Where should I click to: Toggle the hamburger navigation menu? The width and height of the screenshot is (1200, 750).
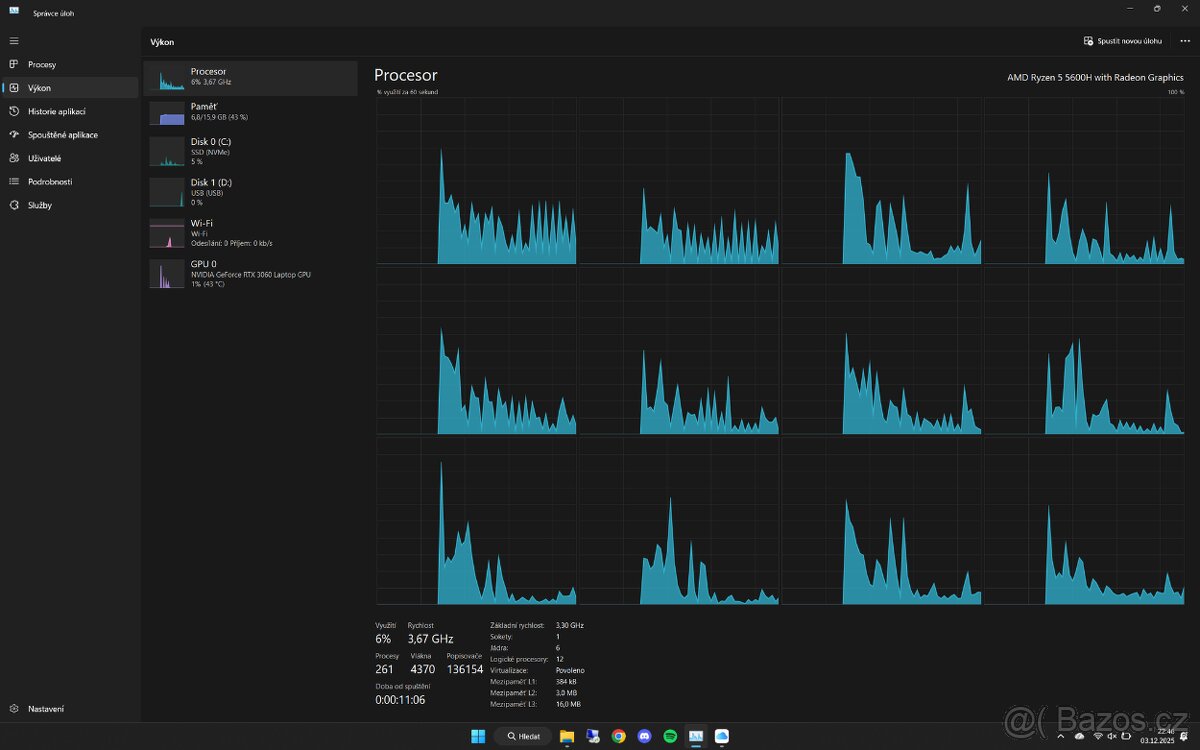pos(14,41)
